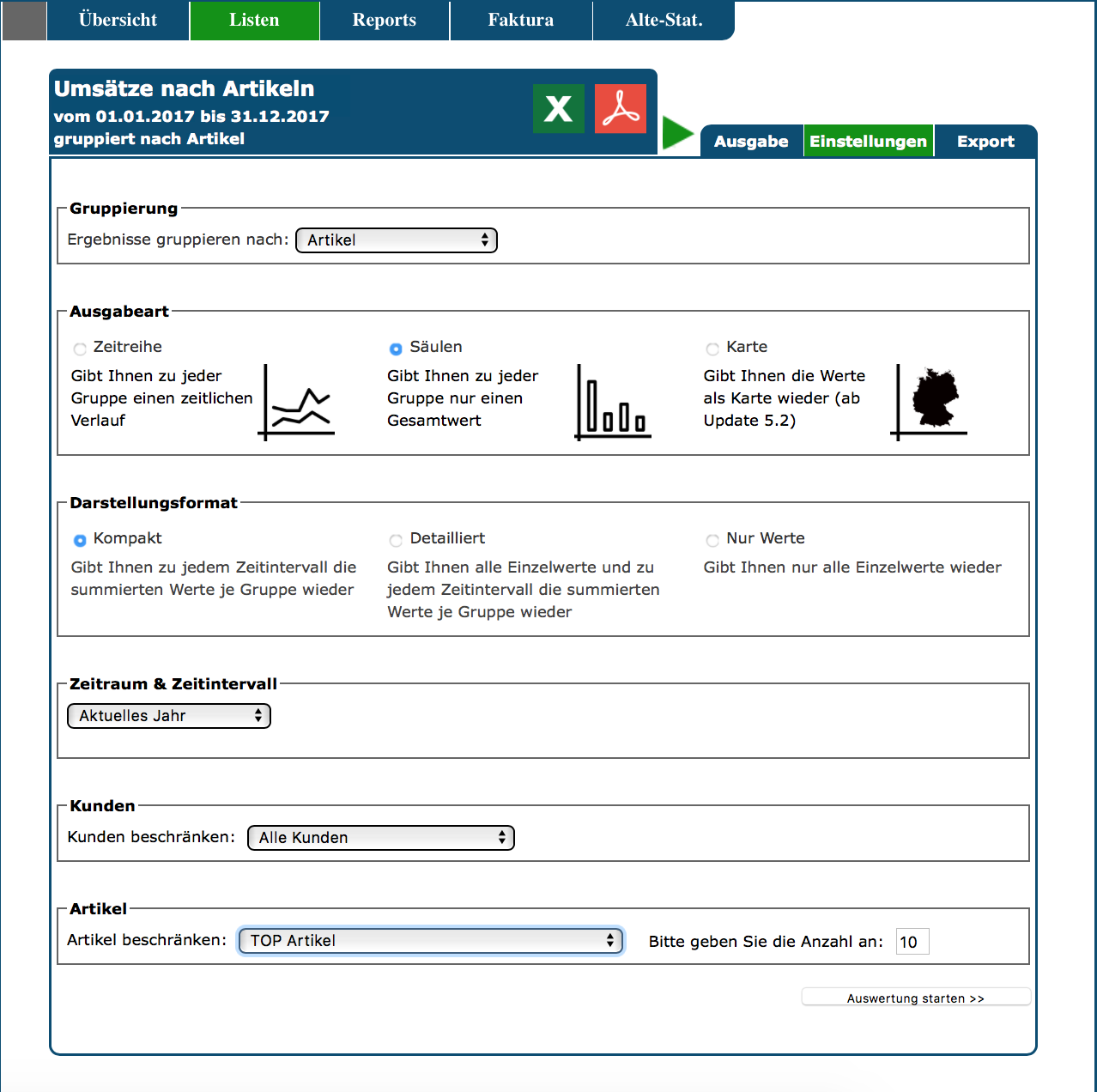Open the Alle Kunden dropdown
The image size is (1097, 1092).
(381, 838)
